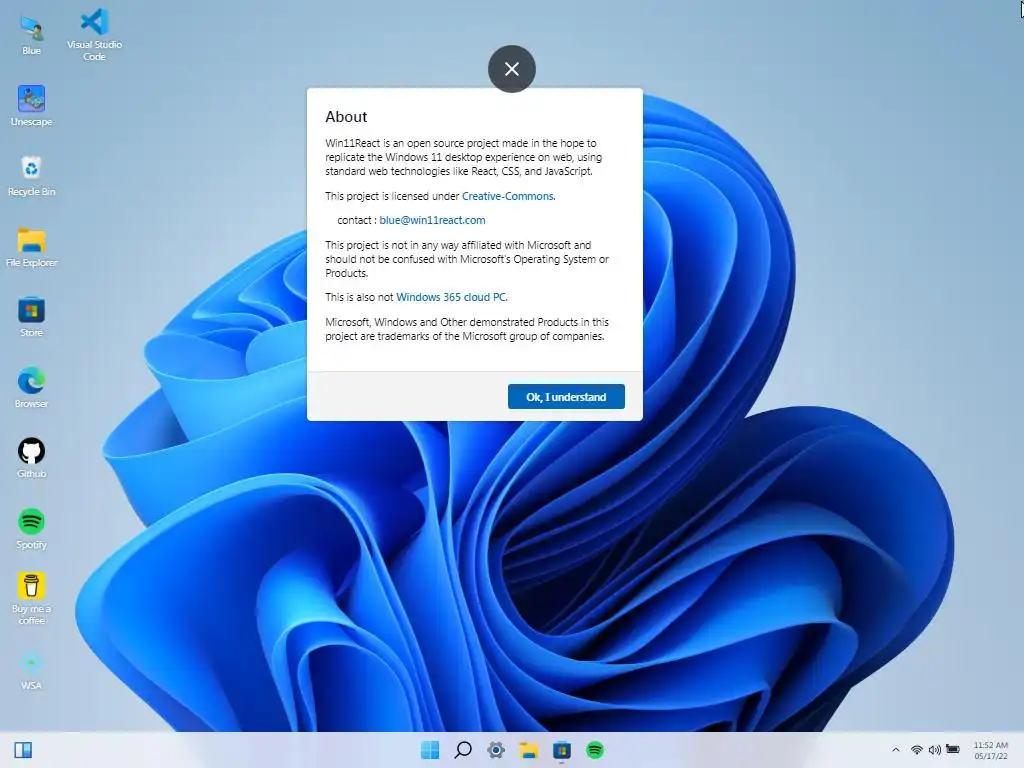Open Buy me a coffee icon

pos(31,598)
